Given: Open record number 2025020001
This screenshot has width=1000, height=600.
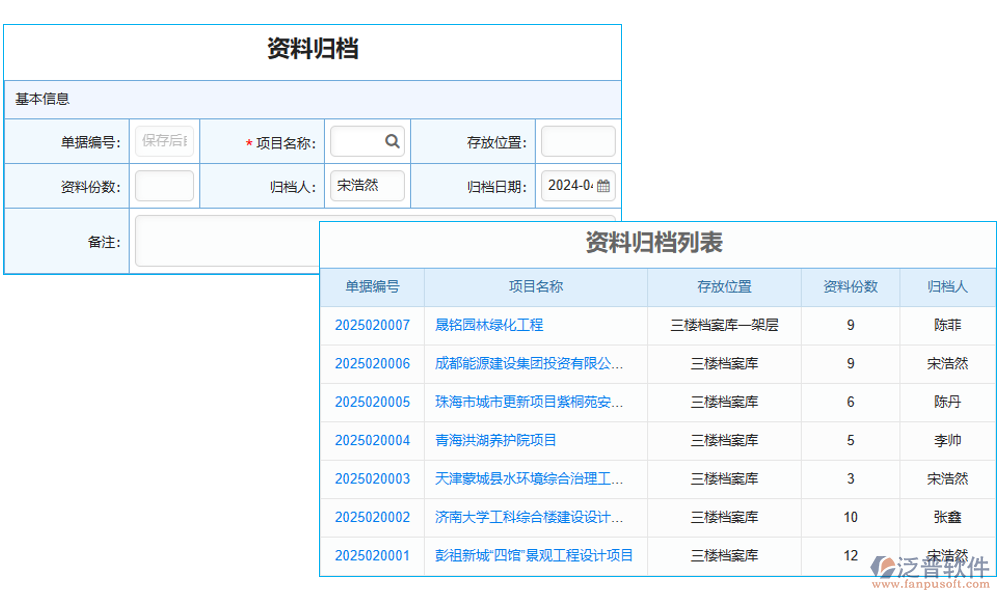Looking at the screenshot, I should tap(371, 556).
